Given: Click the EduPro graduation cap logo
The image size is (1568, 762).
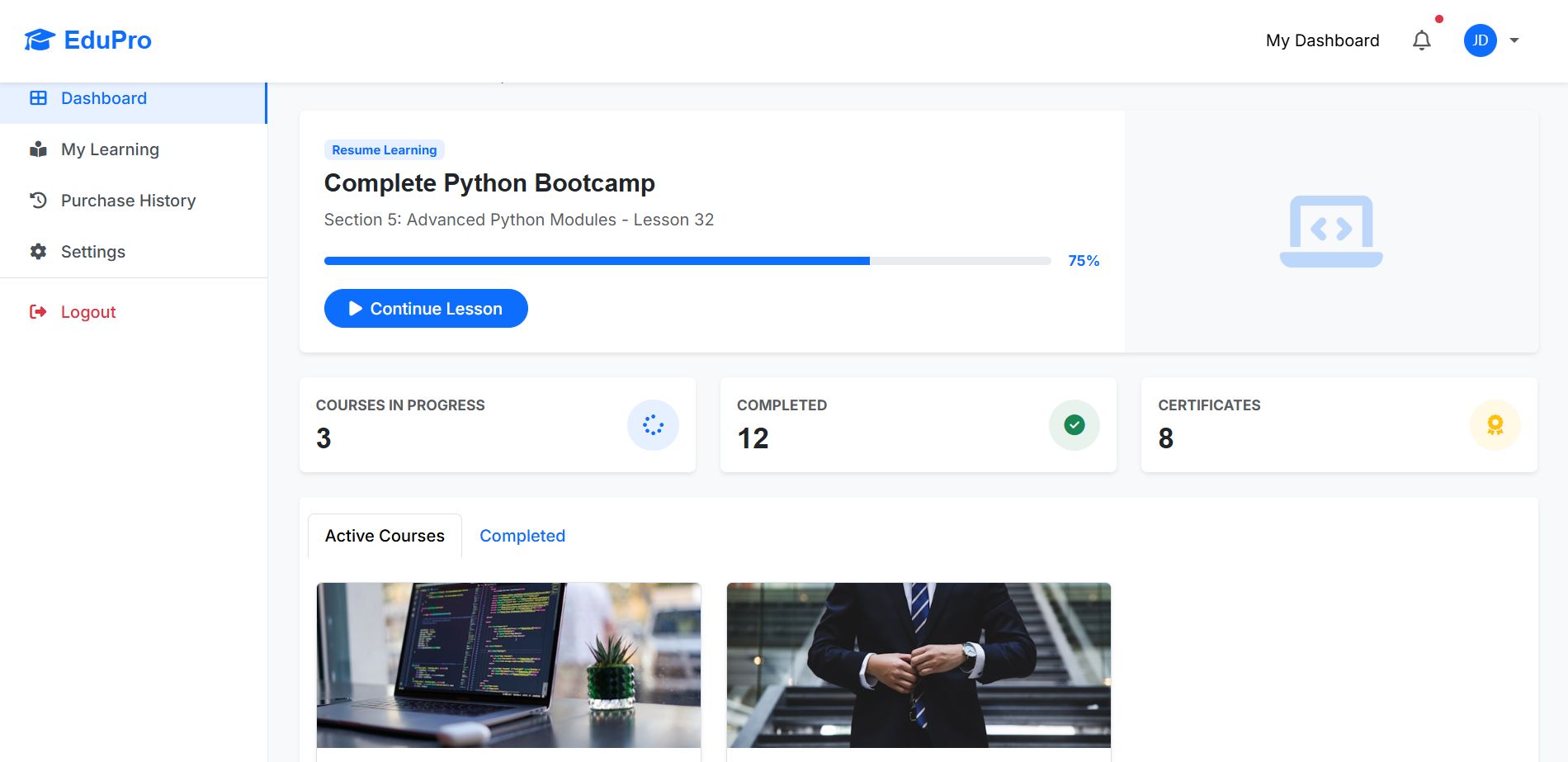Looking at the screenshot, I should click(40, 40).
